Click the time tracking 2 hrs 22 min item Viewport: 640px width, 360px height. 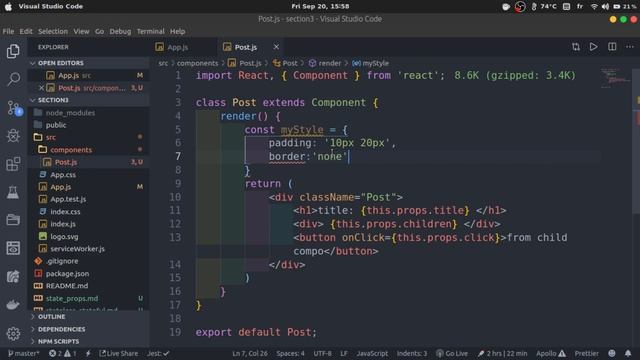502,353
